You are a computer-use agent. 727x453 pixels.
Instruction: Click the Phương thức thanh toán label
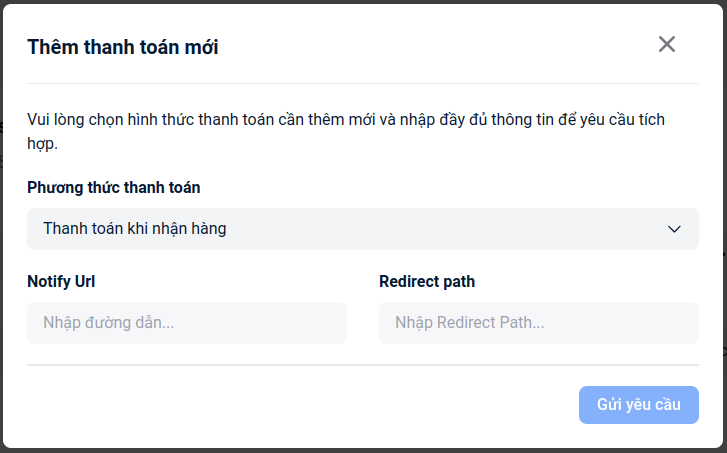(114, 187)
